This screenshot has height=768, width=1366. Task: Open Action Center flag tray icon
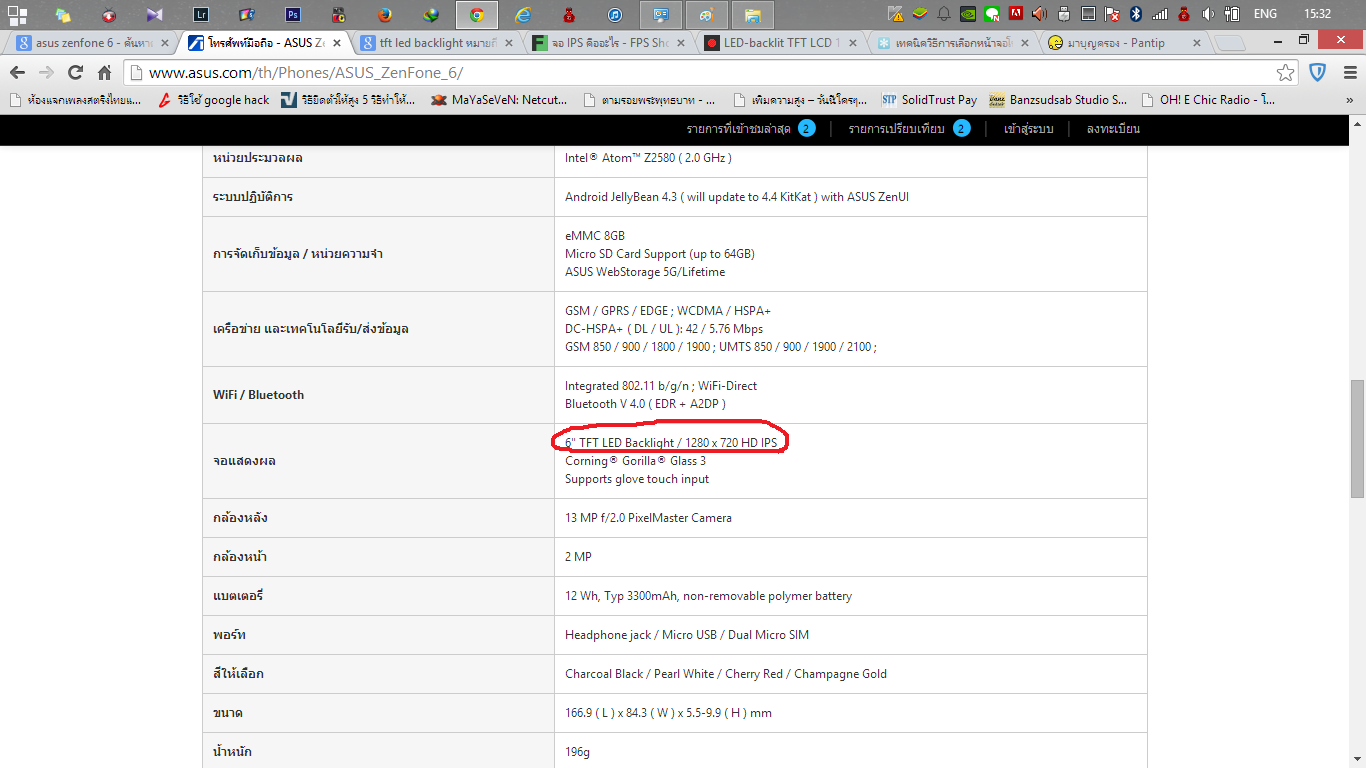(x=1112, y=14)
